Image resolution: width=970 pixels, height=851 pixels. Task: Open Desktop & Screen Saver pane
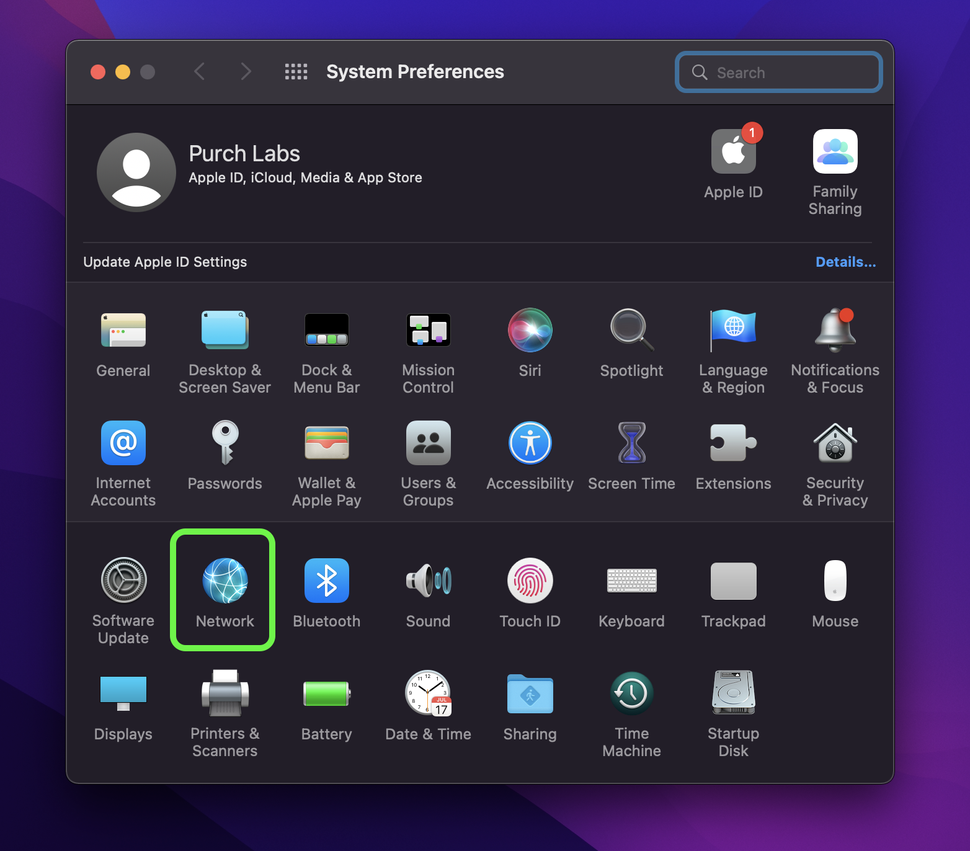pyautogui.click(x=225, y=353)
